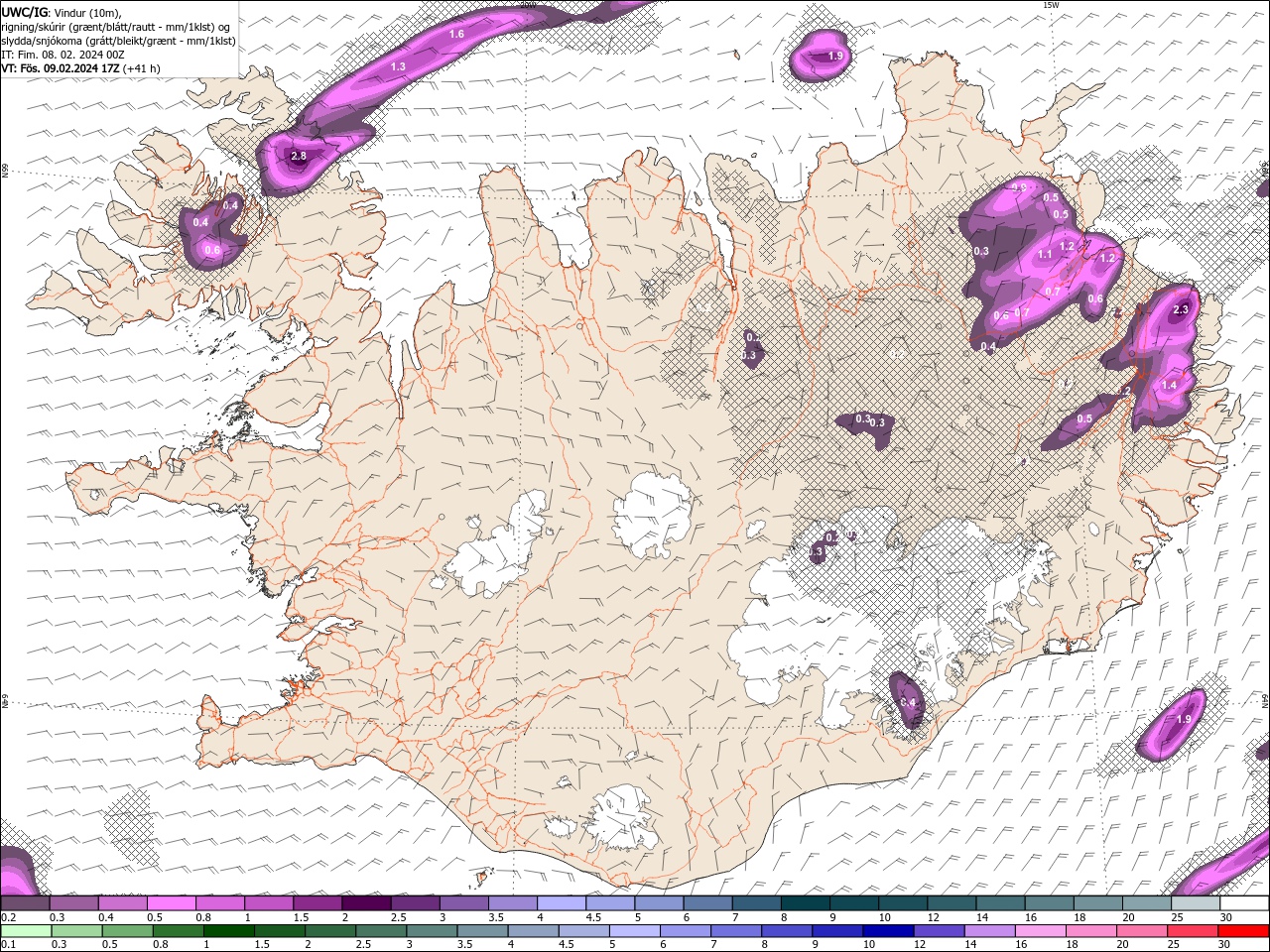
Task: Click the darkest purple swatch between 2 and 2.5
Action: point(365,903)
